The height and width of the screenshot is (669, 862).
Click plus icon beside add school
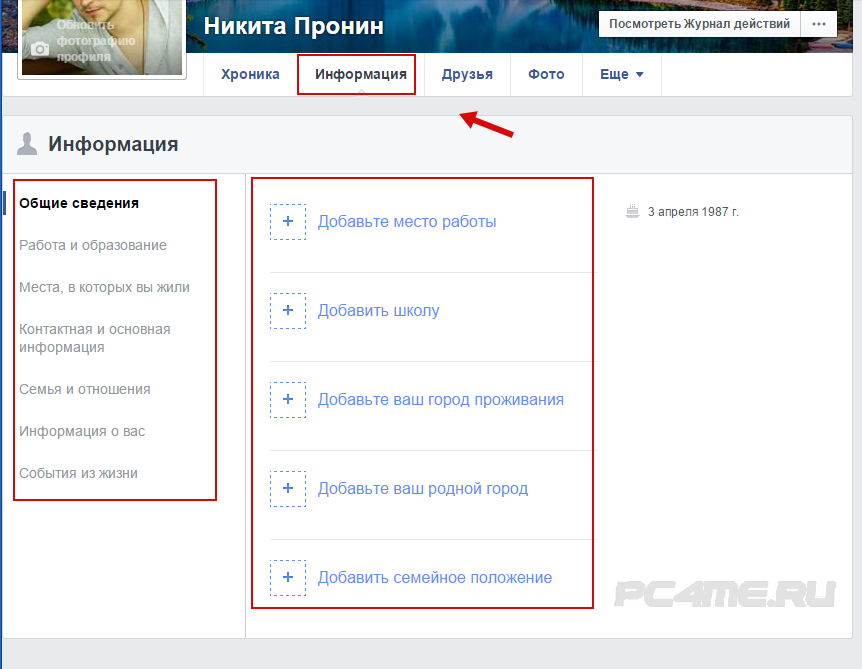point(288,311)
